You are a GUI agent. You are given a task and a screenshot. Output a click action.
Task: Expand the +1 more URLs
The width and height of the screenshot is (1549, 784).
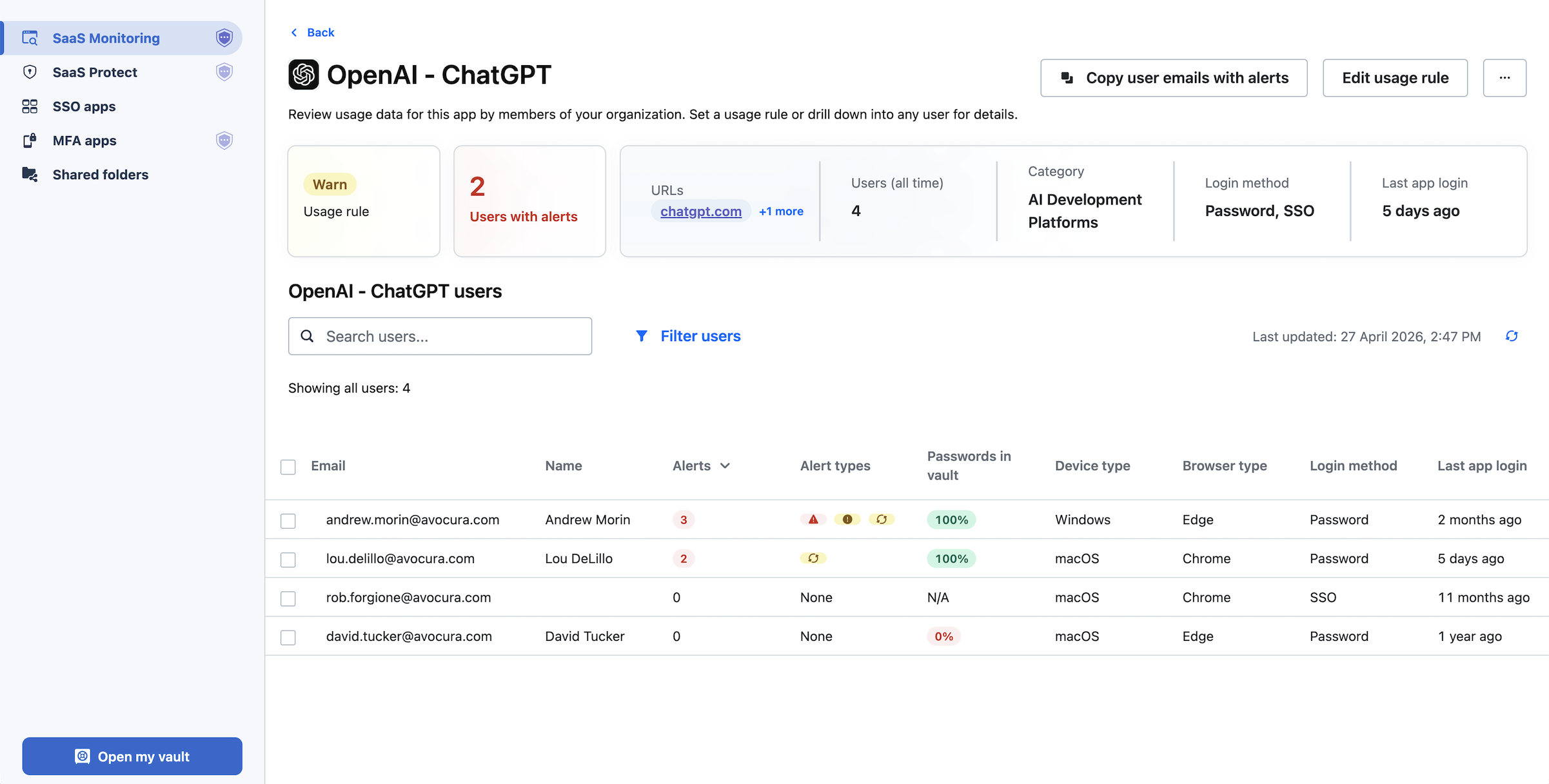coord(781,211)
